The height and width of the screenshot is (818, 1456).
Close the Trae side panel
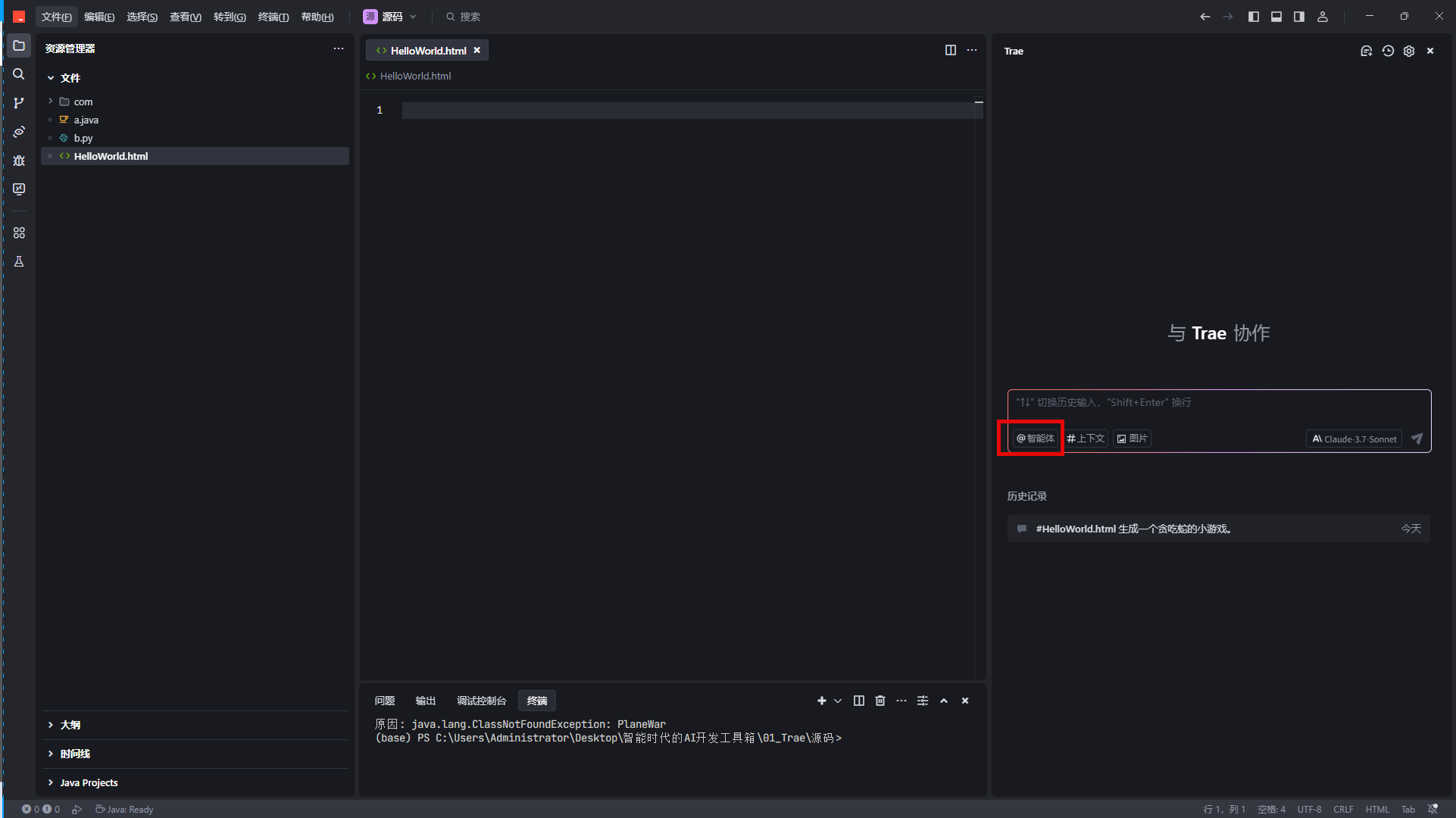(1430, 51)
